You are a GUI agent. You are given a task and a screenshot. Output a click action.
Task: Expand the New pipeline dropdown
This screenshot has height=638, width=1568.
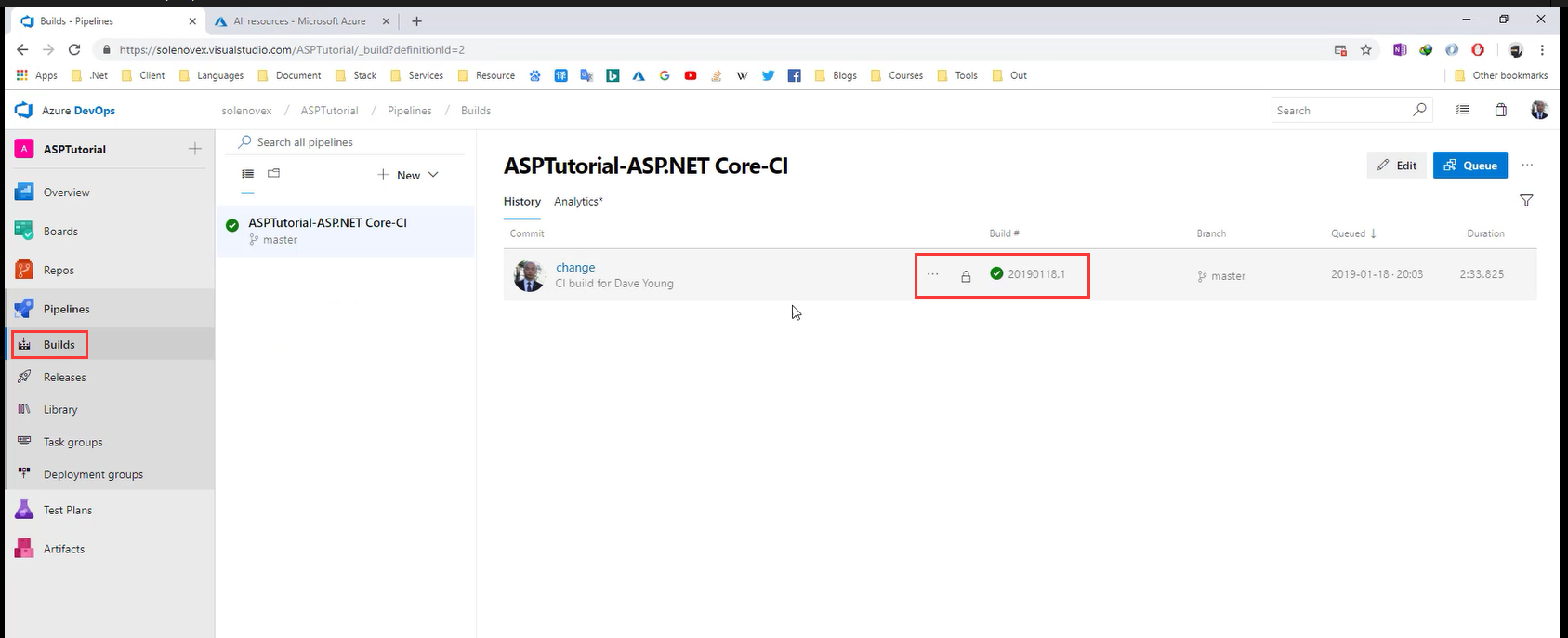point(408,175)
